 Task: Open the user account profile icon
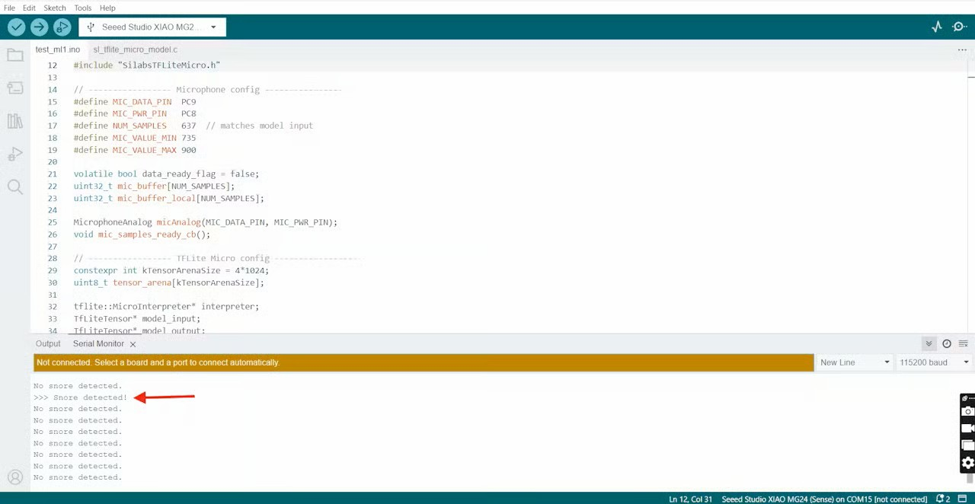15,477
